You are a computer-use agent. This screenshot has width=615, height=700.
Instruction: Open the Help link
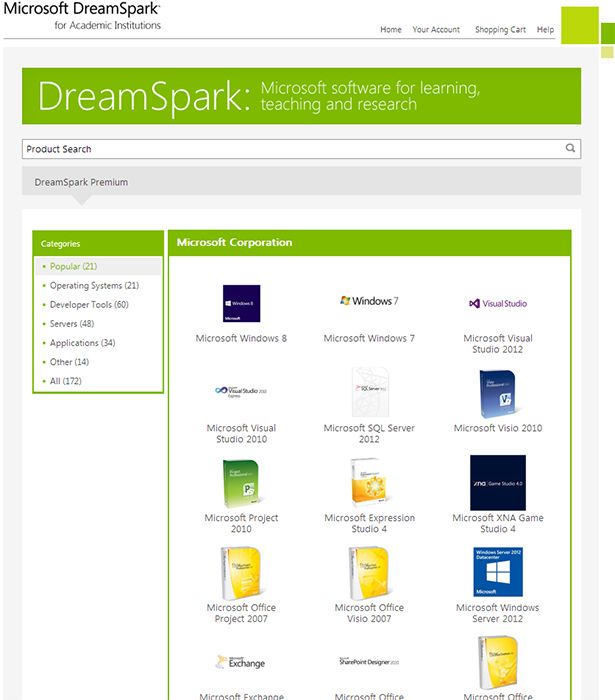545,30
